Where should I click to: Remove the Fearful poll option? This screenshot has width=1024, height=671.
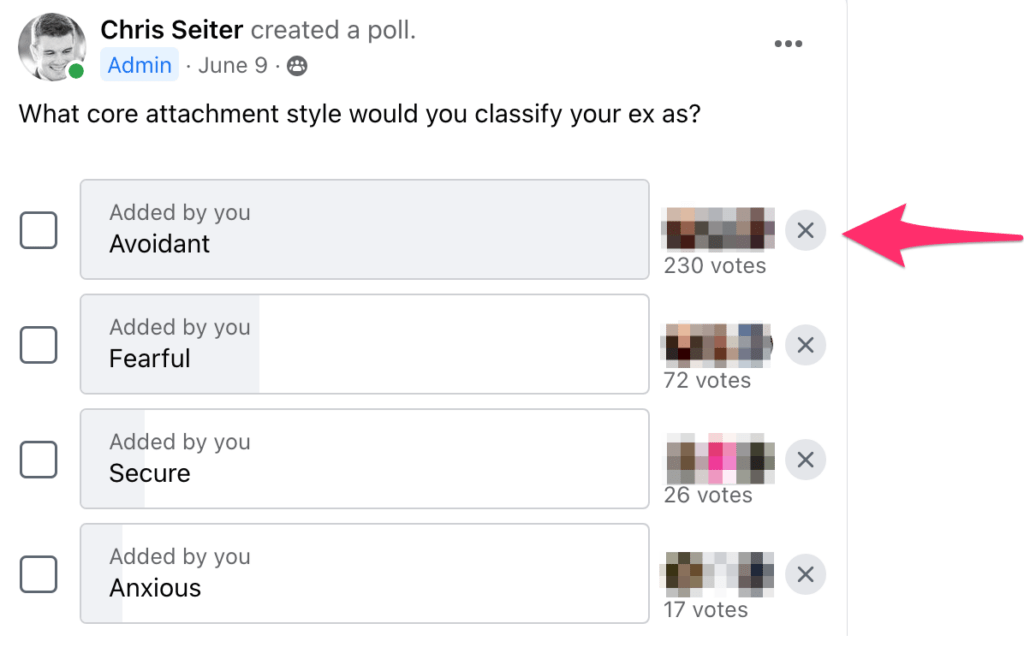805,346
